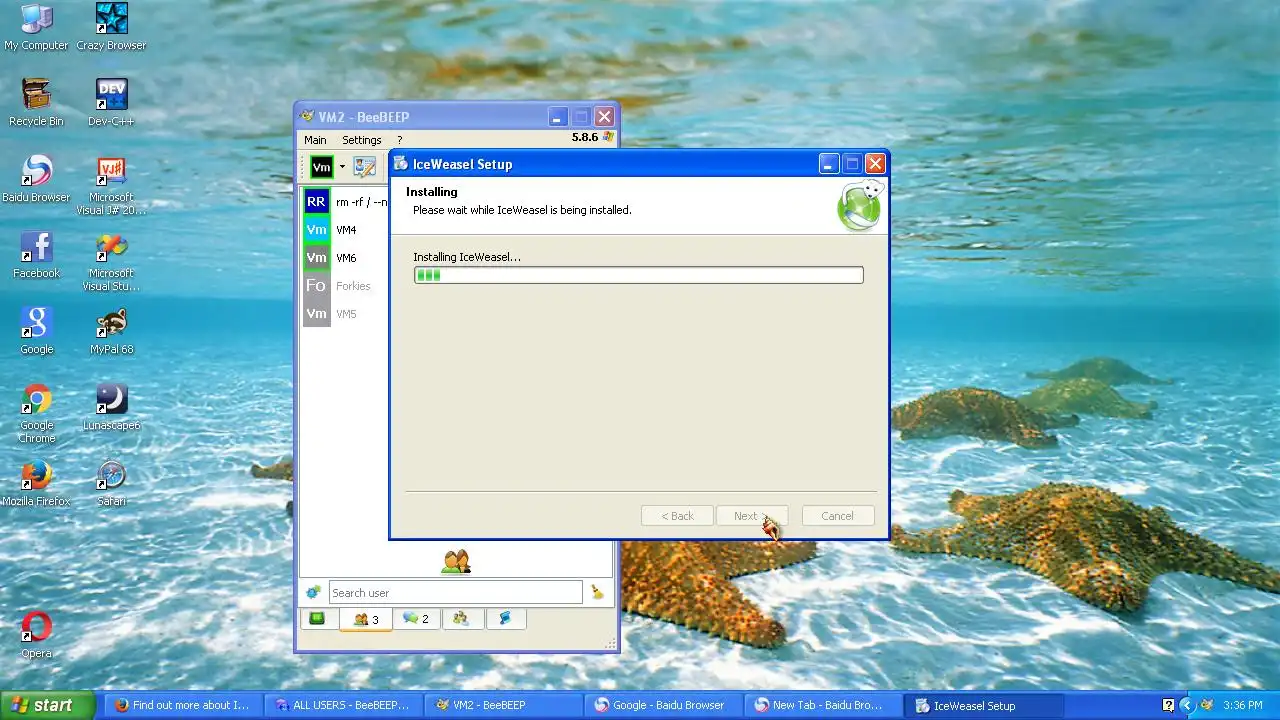This screenshot has width=1280, height=720.
Task: Select Dev-C++ desktop icon
Action: click(x=111, y=103)
